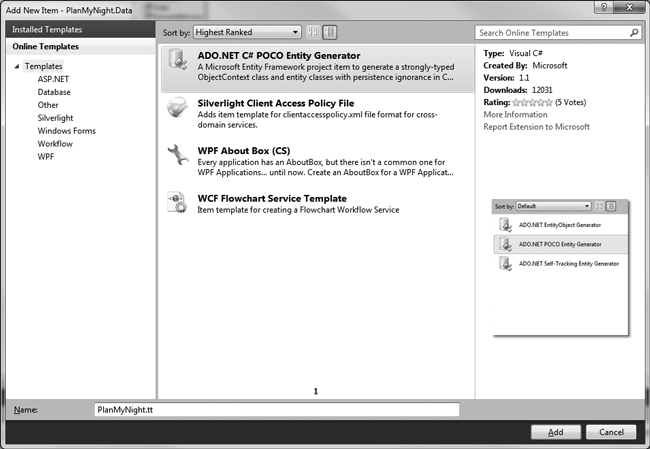
Task: Click the Cancel button
Action: tap(611, 432)
